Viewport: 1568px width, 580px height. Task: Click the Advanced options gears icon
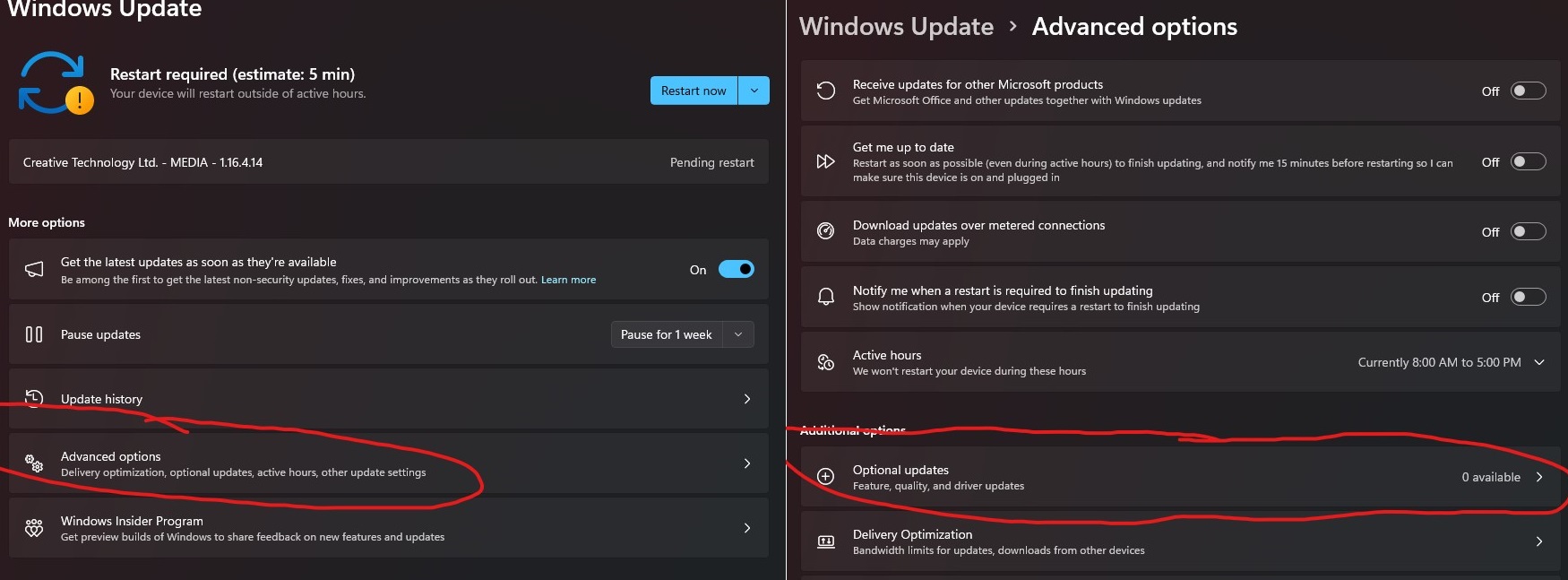(x=34, y=463)
